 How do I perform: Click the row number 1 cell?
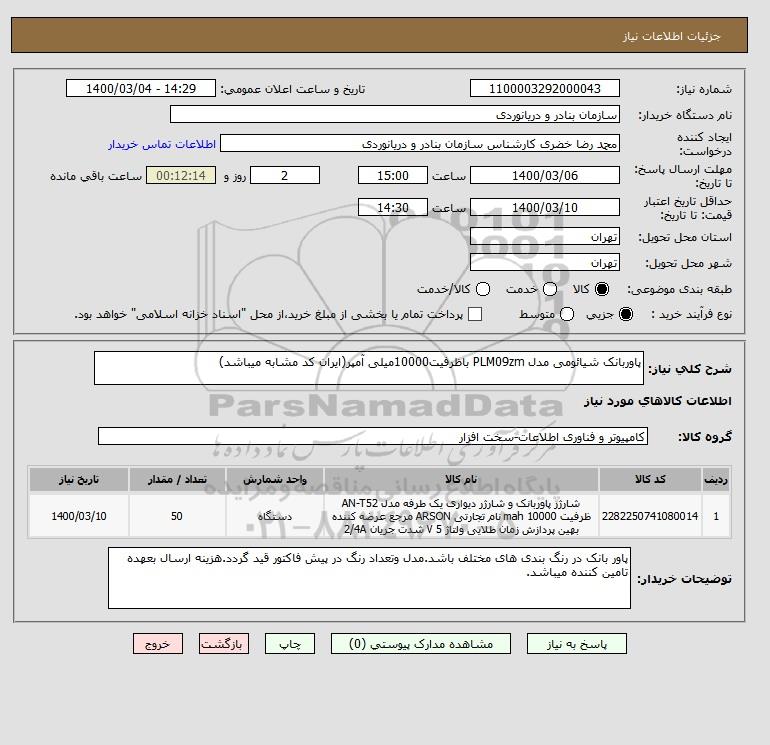tap(716, 516)
